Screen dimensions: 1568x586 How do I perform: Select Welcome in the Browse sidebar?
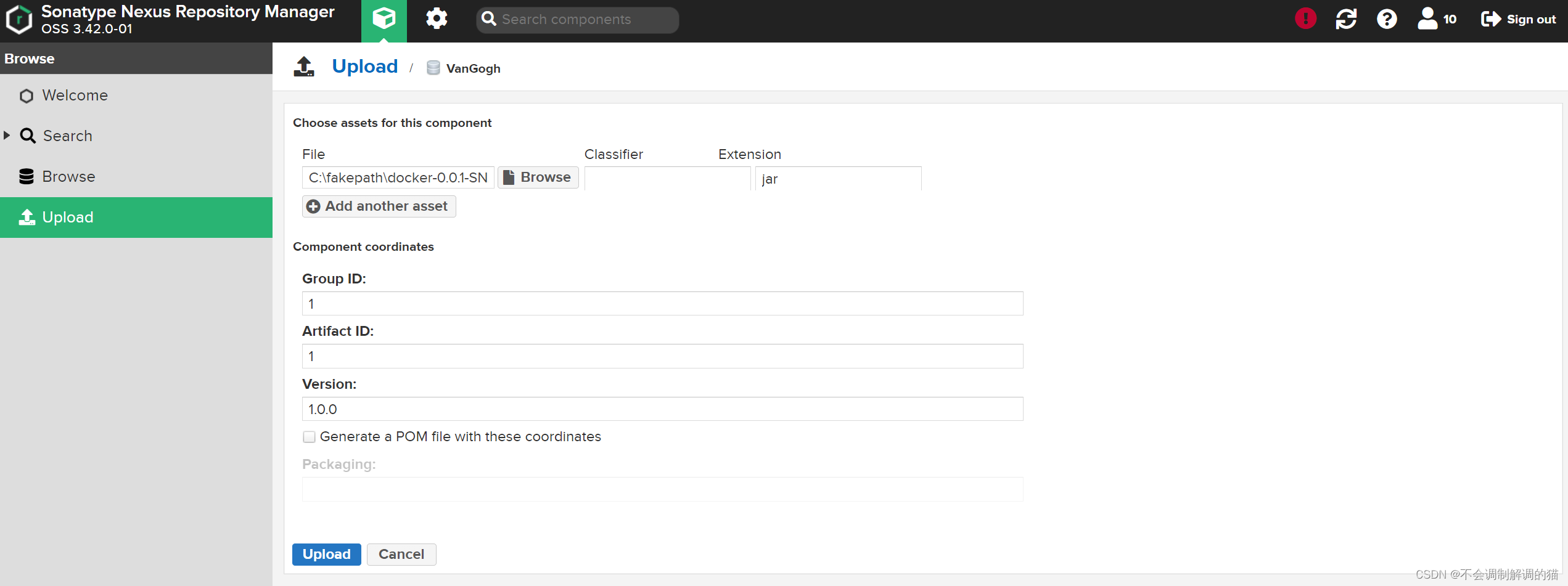click(x=136, y=96)
